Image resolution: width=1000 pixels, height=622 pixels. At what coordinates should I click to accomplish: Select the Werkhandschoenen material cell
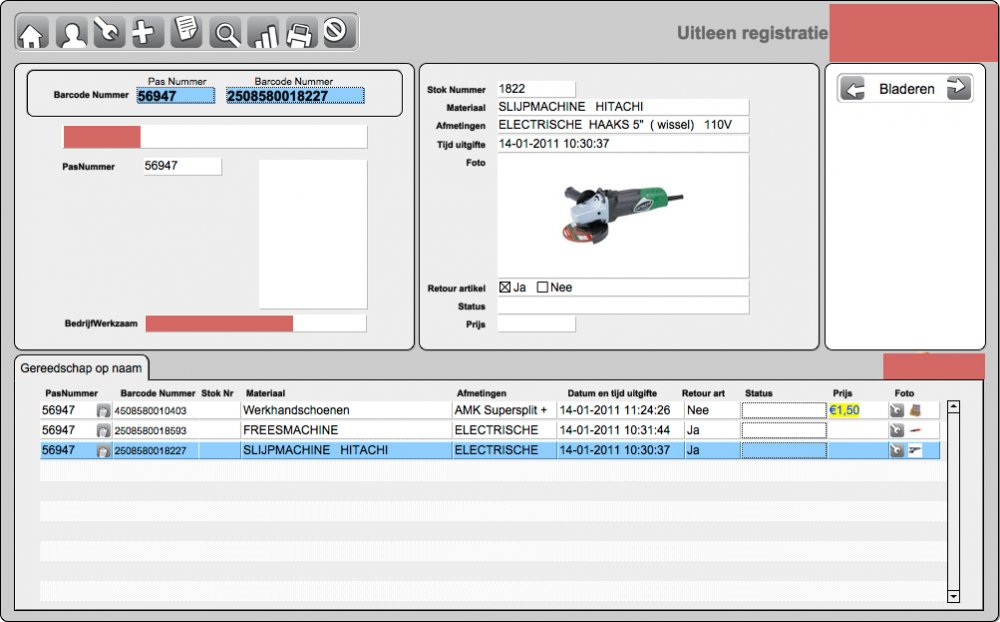346,410
